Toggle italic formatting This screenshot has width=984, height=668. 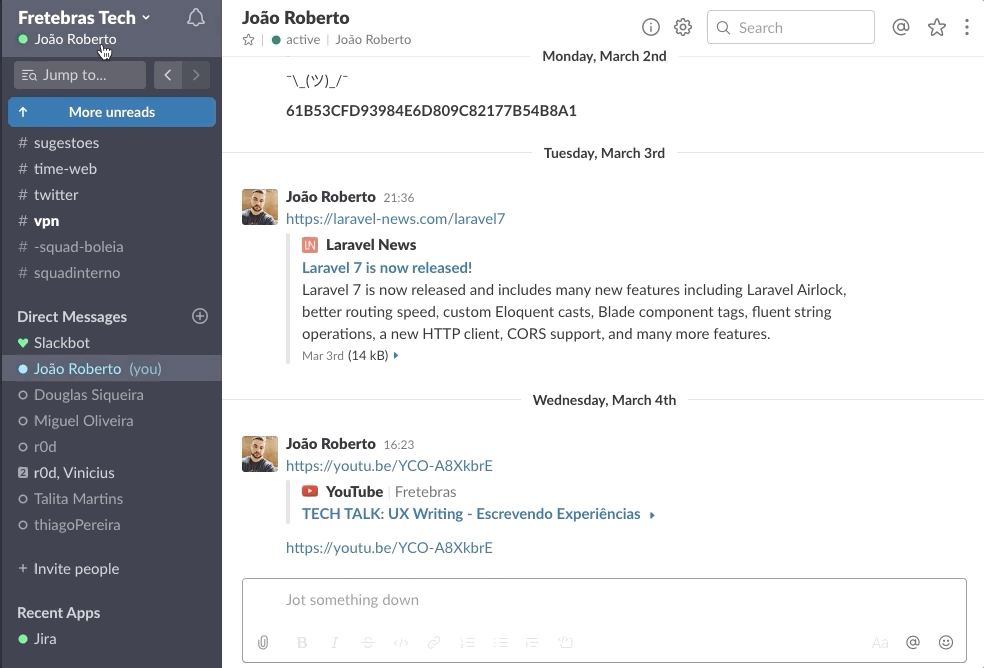pyautogui.click(x=335, y=642)
